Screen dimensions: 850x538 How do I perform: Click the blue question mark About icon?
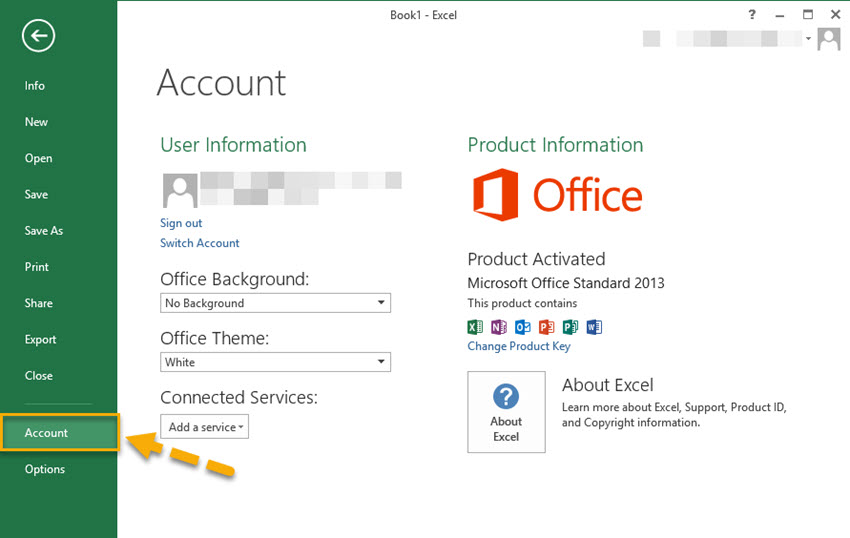(x=506, y=396)
